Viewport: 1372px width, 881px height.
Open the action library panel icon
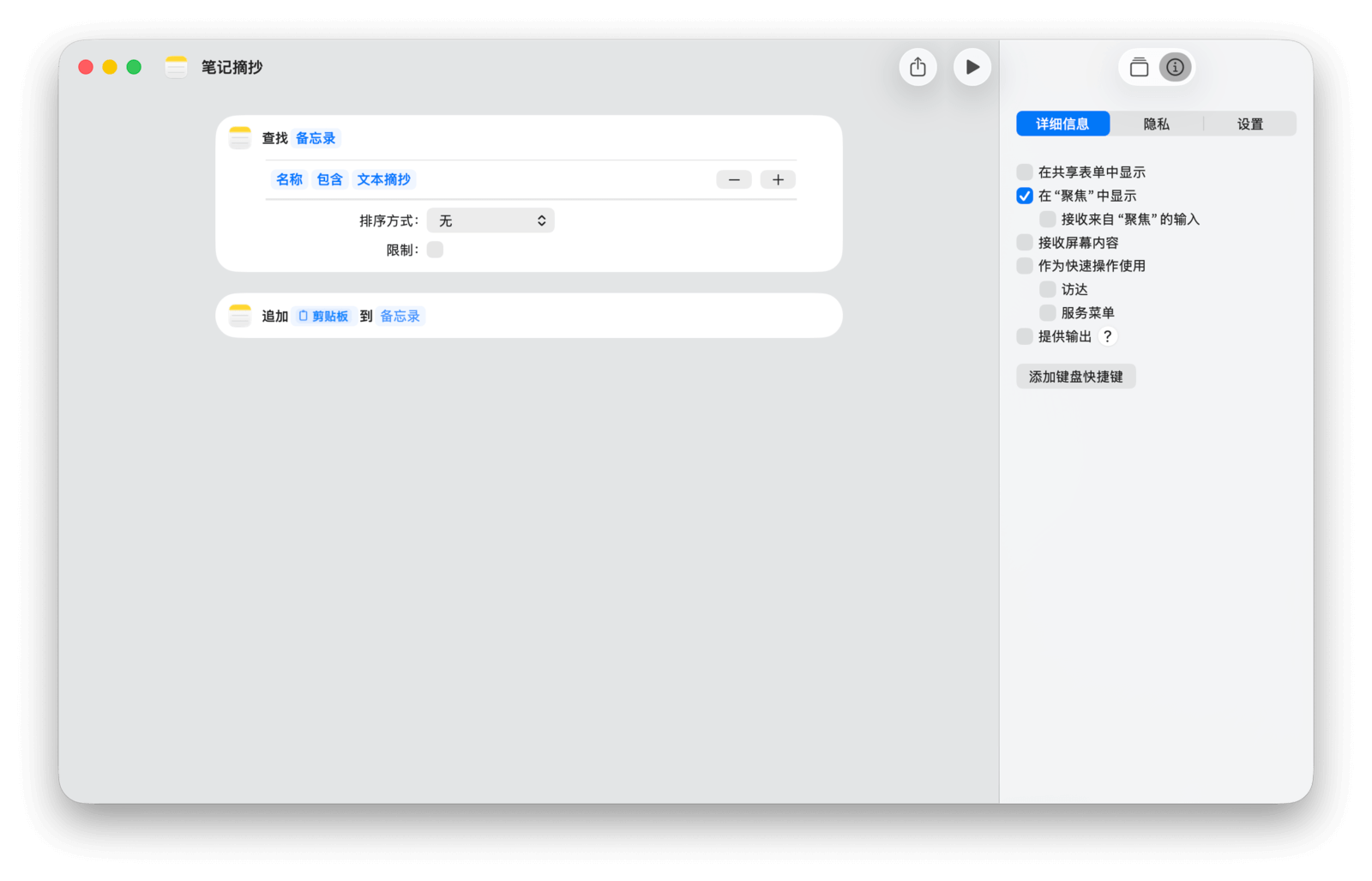(x=1139, y=67)
